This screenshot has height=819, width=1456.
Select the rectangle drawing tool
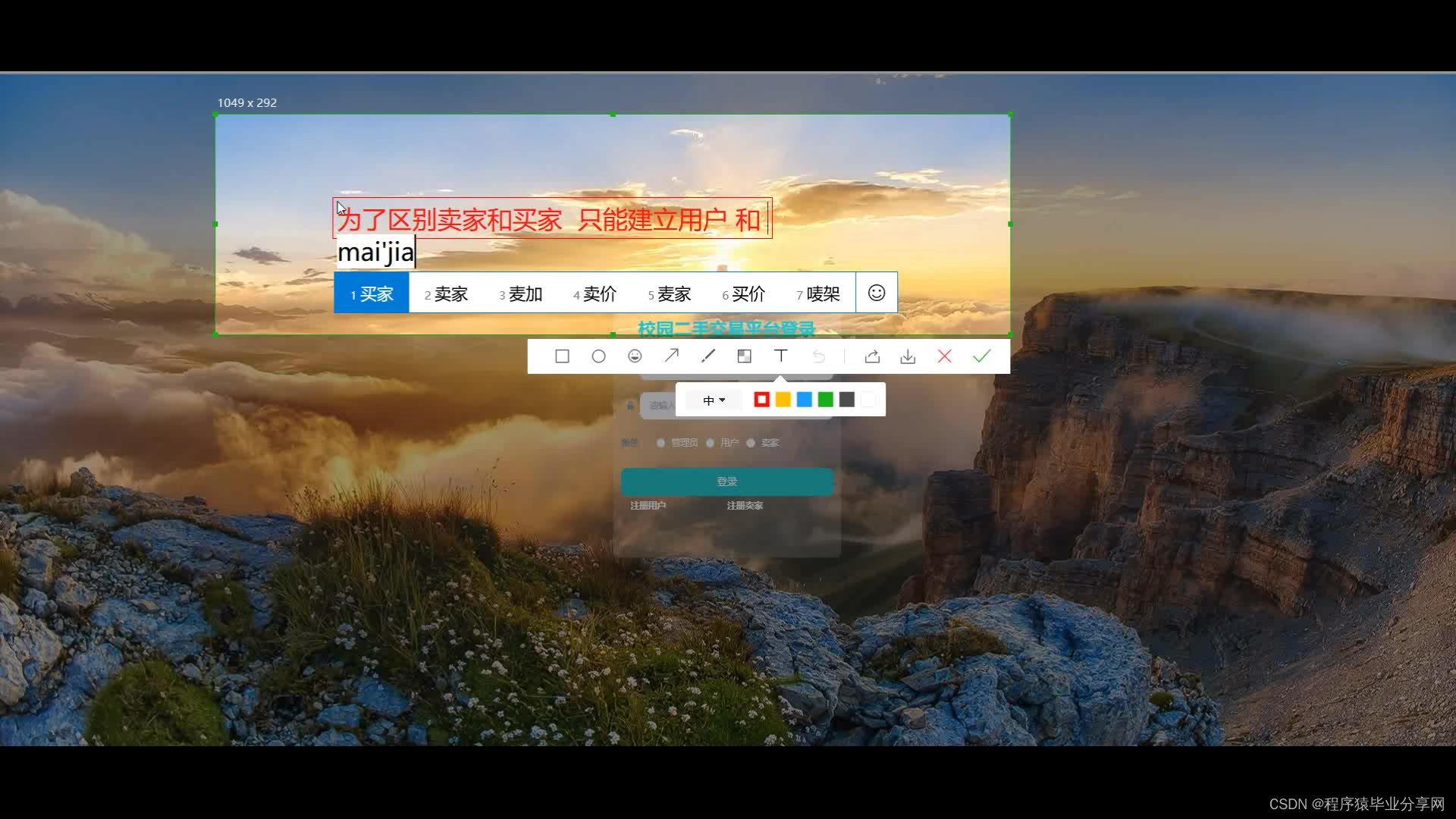point(562,356)
